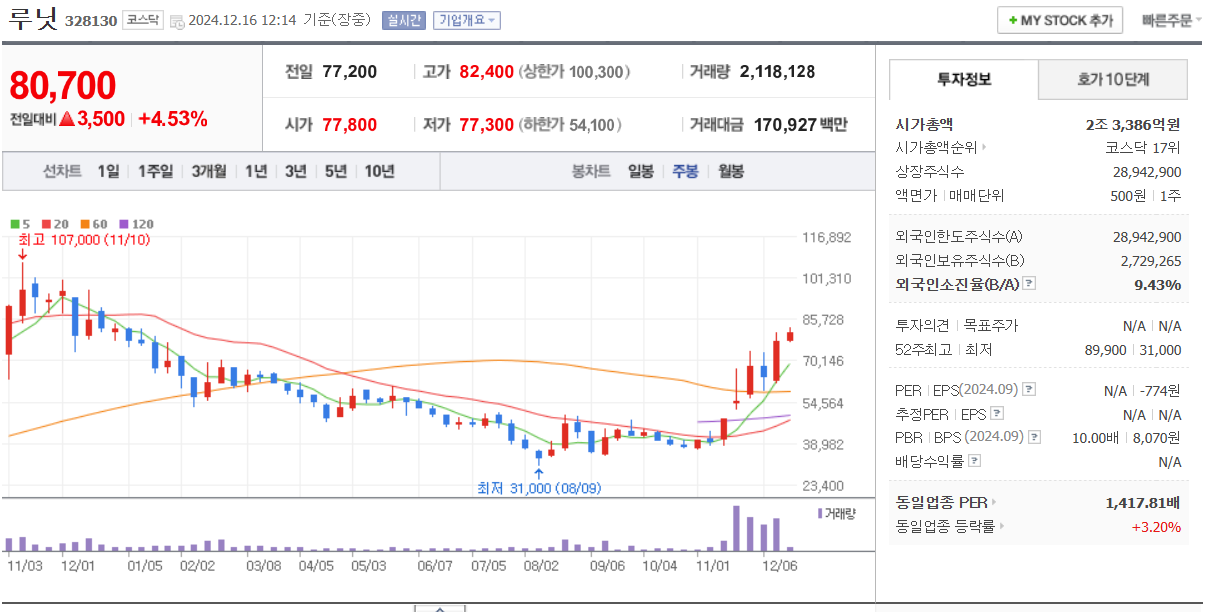Click the 선차트 label
Screen dimensions: 1208x612
point(62,171)
